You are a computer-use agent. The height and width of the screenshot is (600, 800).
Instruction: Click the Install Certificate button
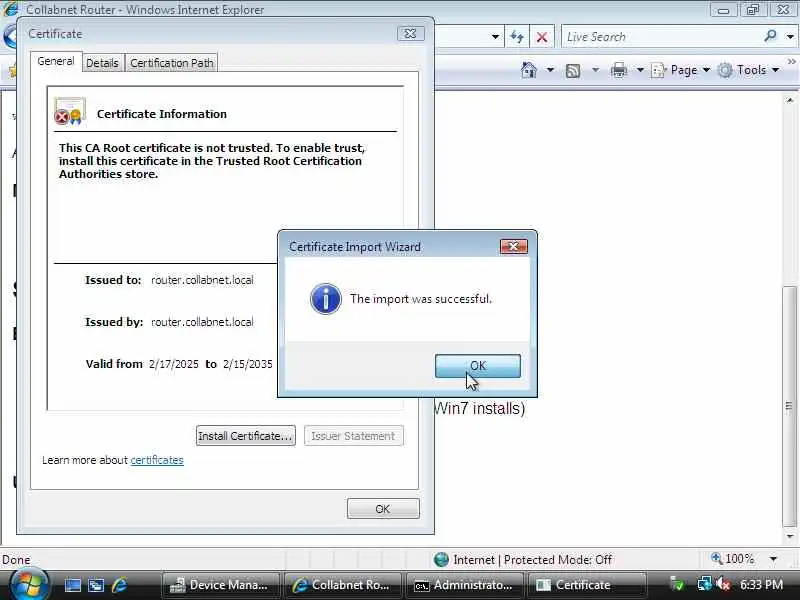245,436
